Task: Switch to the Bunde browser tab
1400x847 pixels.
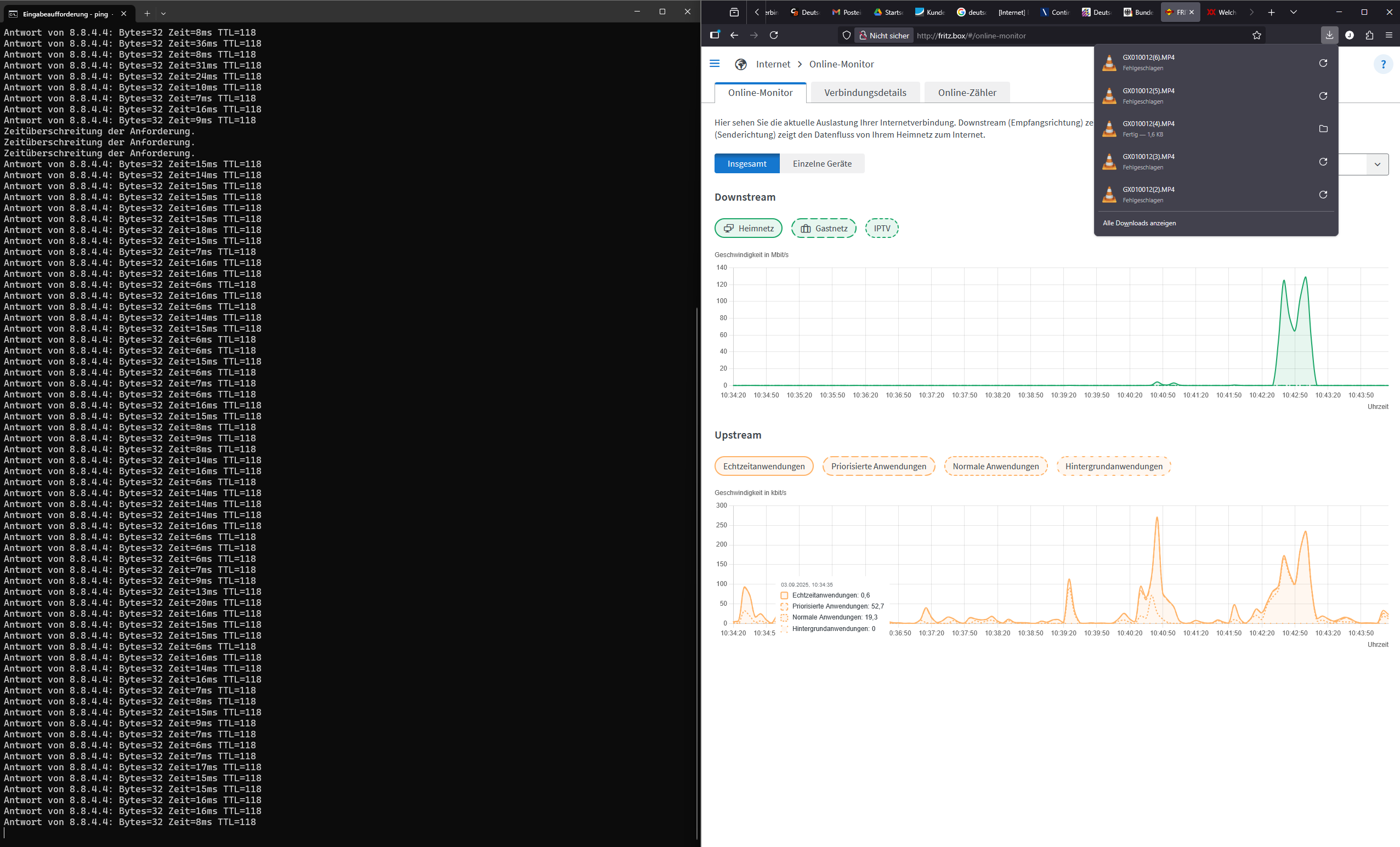Action: click(1138, 12)
